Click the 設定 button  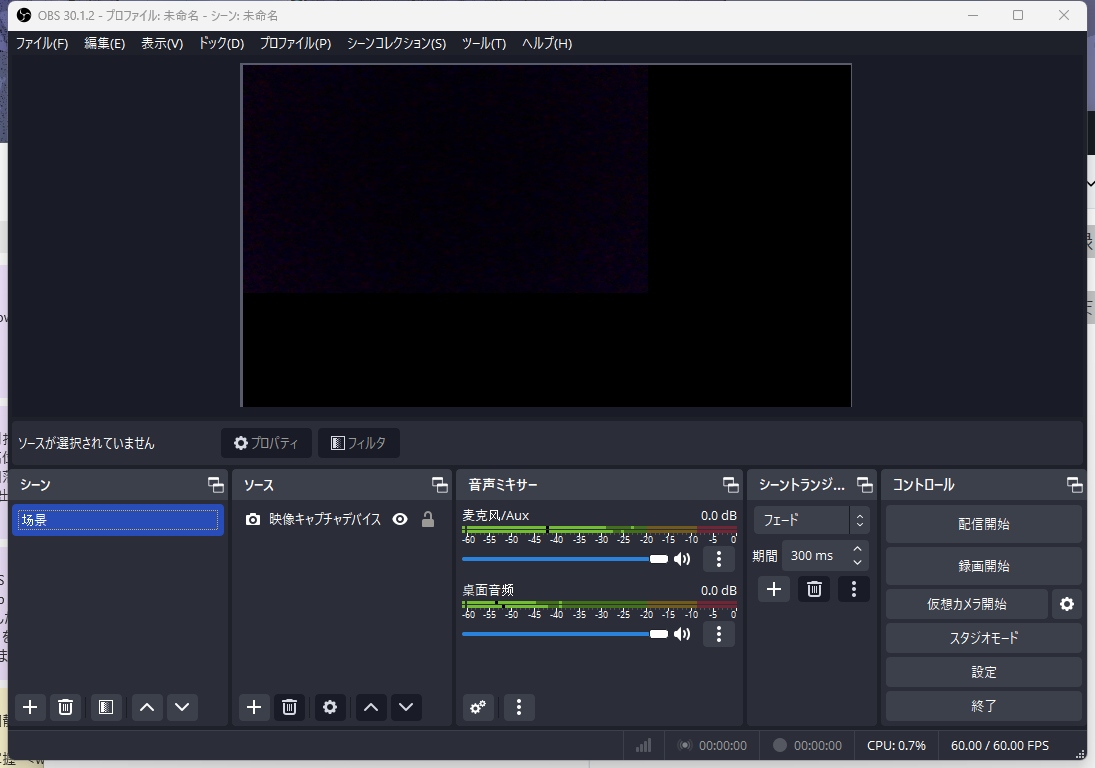point(983,672)
